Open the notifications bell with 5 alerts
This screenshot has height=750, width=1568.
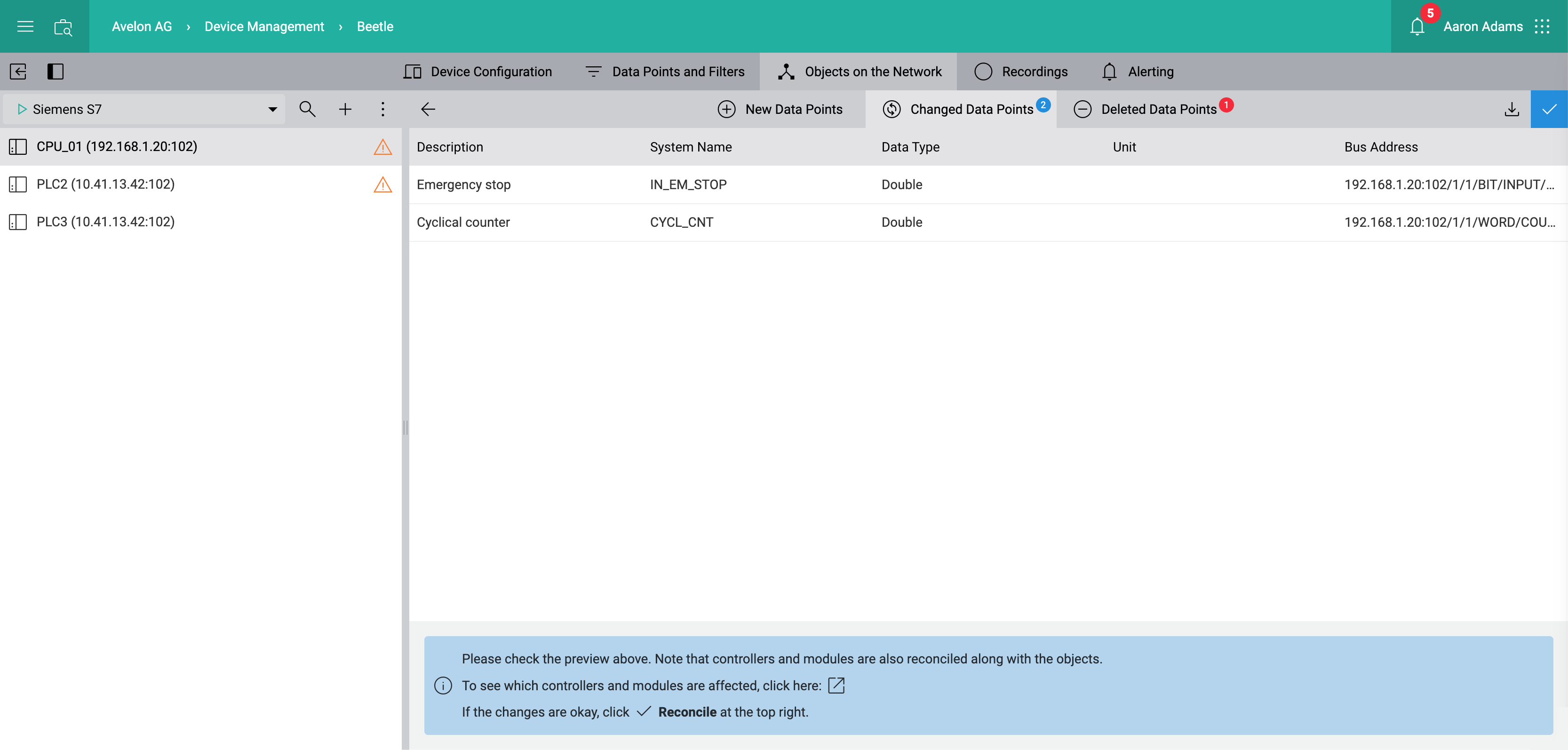[1417, 26]
